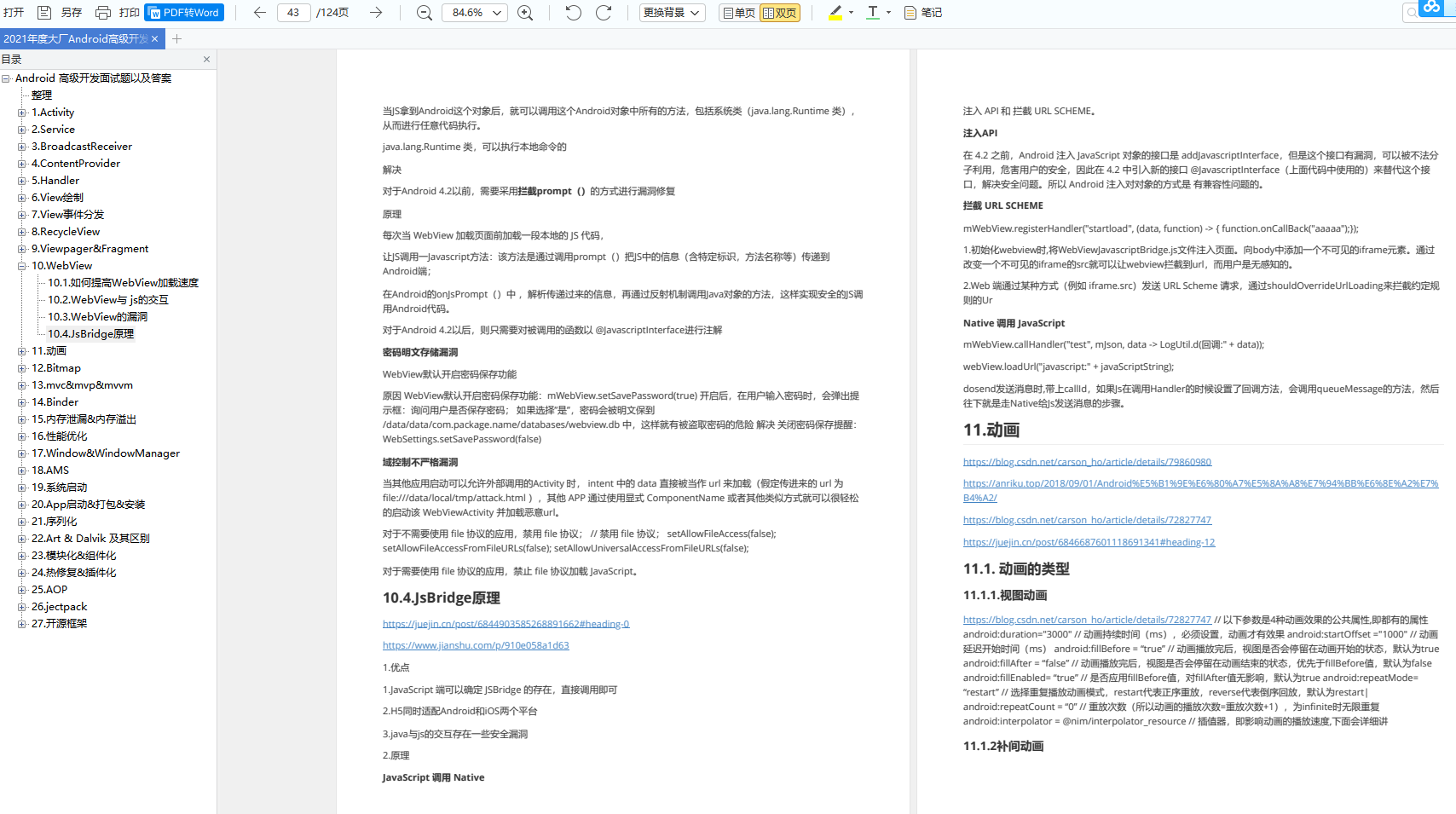Select 17.Window&WindowManager in the outline

coord(106,453)
